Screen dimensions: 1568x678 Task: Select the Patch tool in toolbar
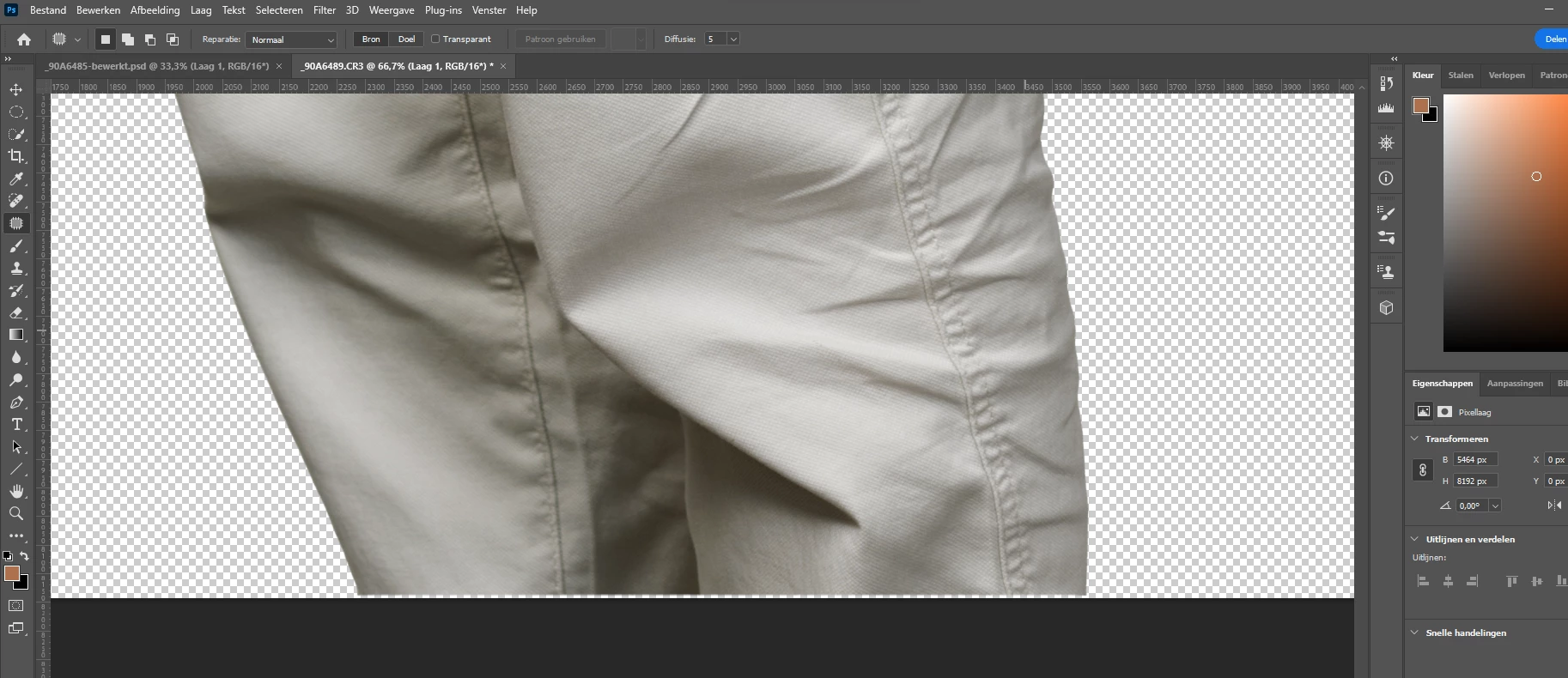16,223
